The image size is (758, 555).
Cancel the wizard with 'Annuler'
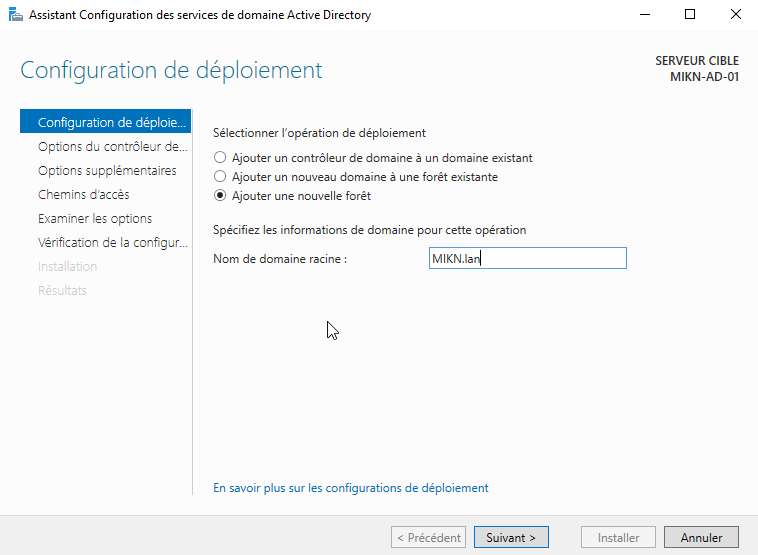(701, 537)
